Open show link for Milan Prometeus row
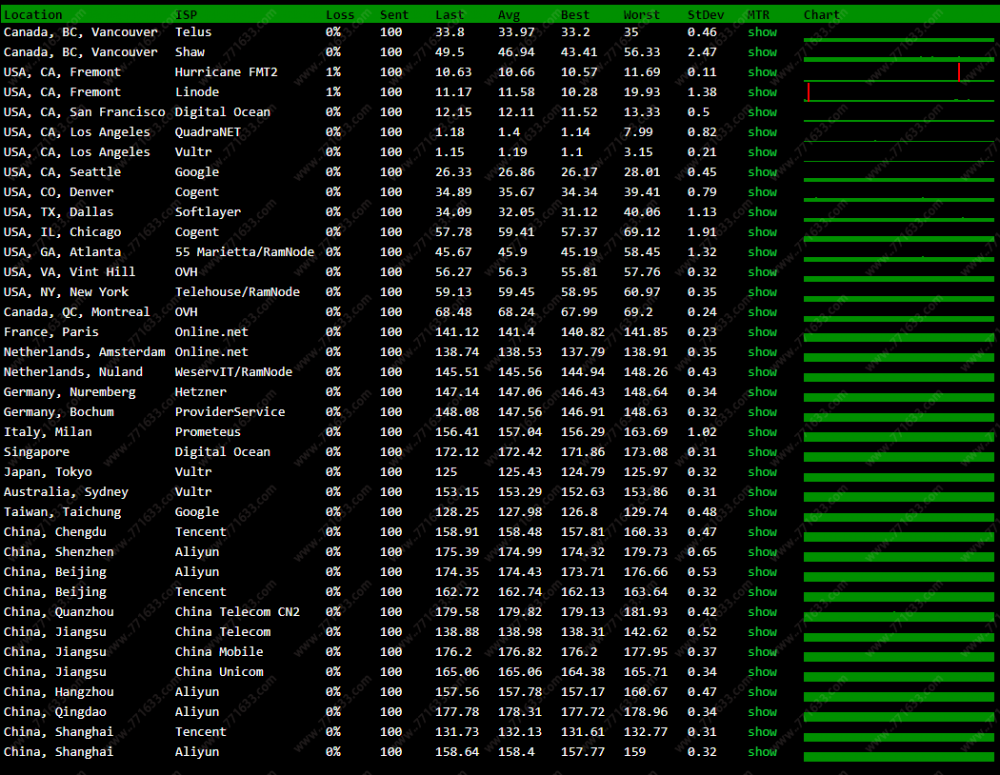1000x775 pixels. 762,432
